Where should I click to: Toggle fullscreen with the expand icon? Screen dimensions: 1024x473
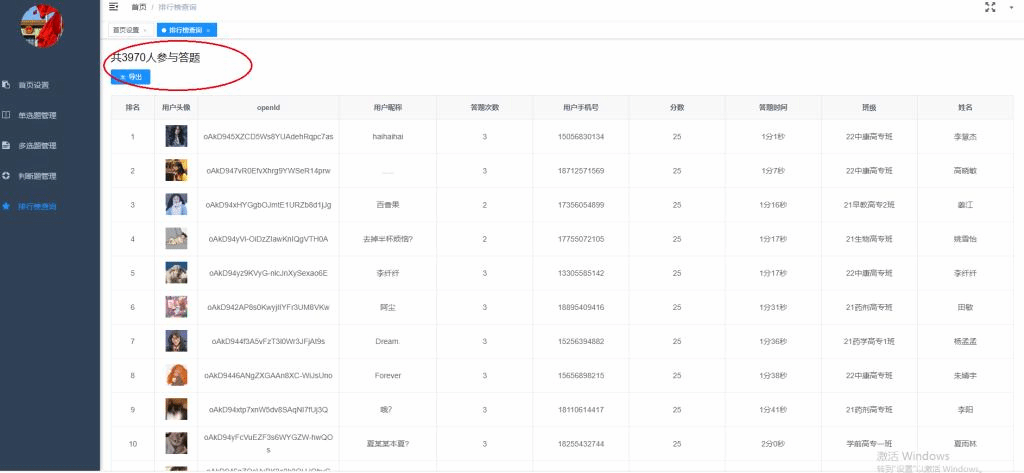990,7
